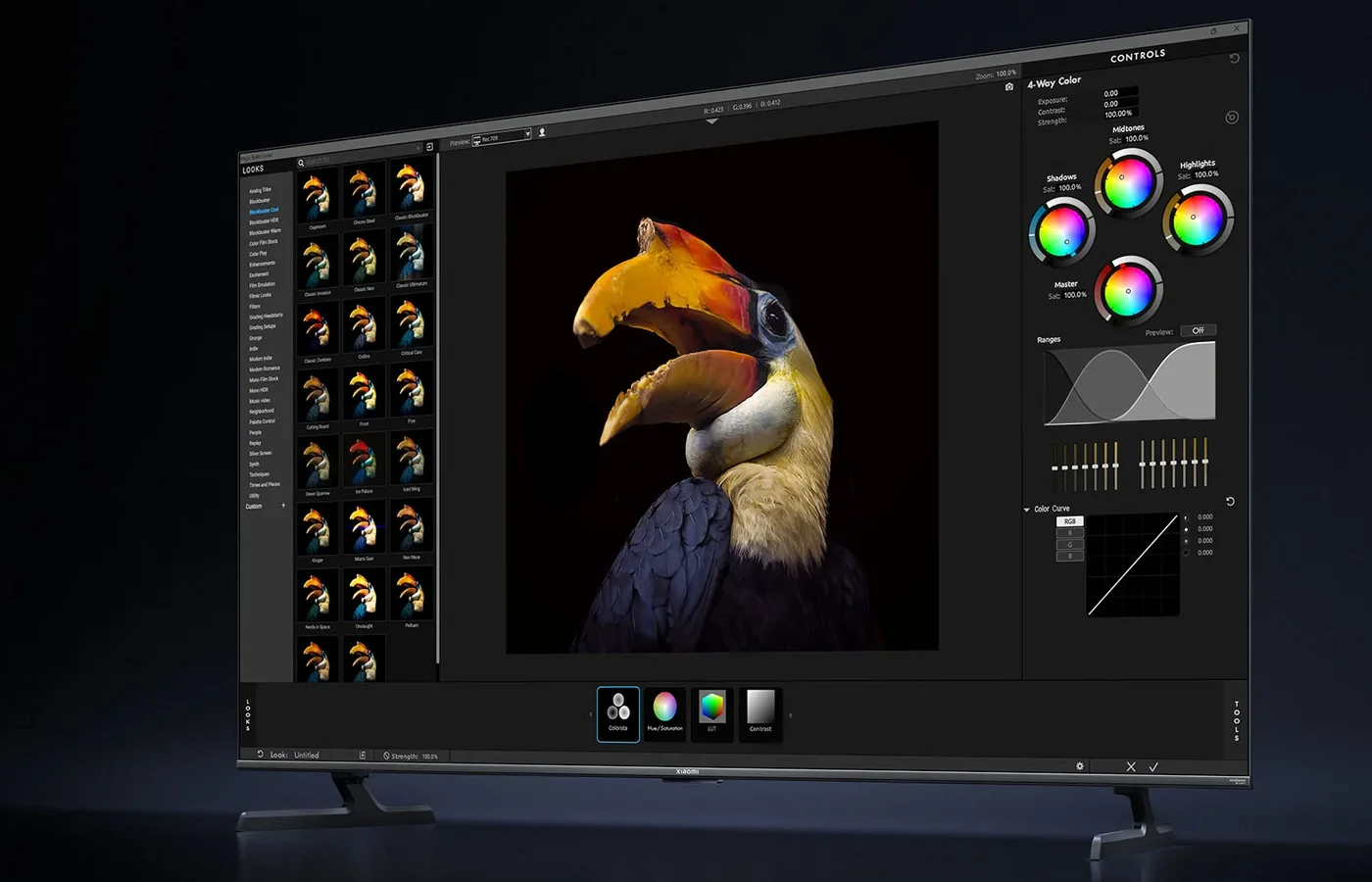The image size is (1372, 882).
Task: Add a Custom looks category with plus
Action: (x=284, y=506)
